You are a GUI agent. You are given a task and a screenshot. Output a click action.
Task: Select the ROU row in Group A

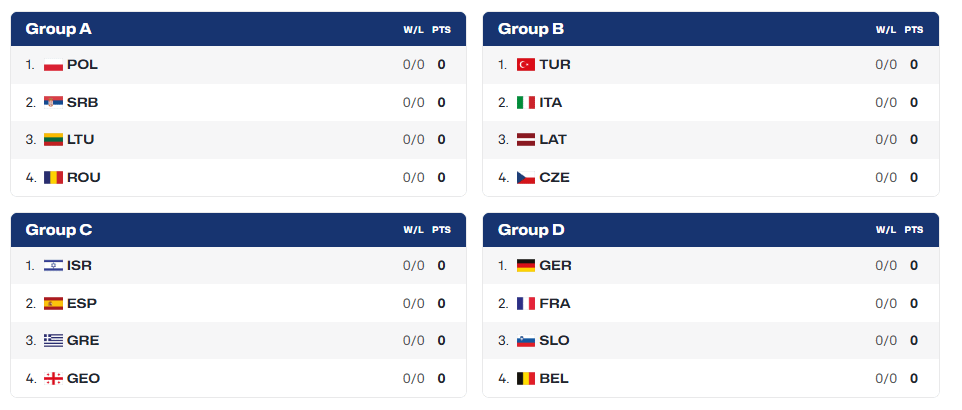click(238, 177)
